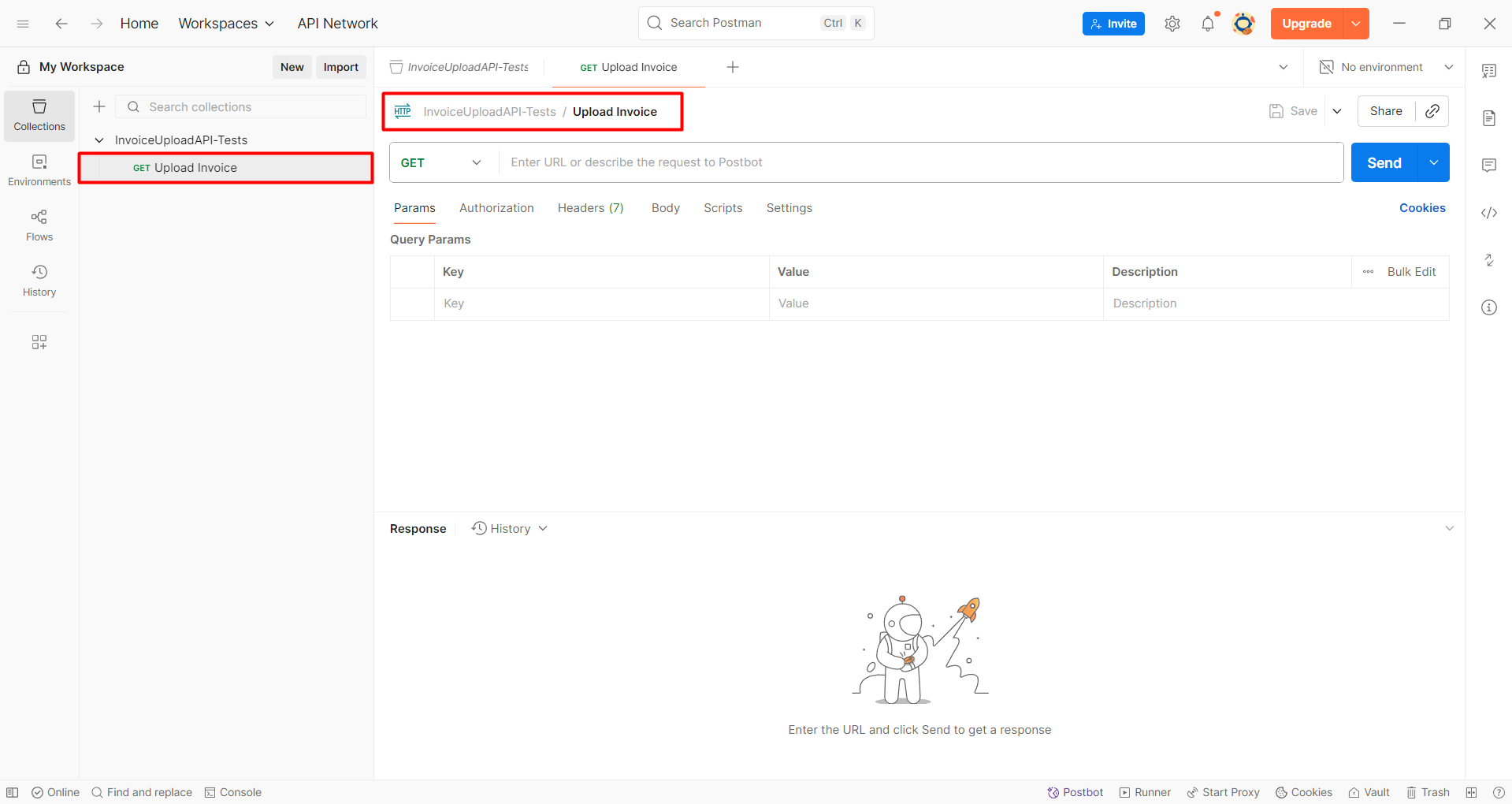
Task: Open the code snippet panel icon
Action: click(1488, 213)
